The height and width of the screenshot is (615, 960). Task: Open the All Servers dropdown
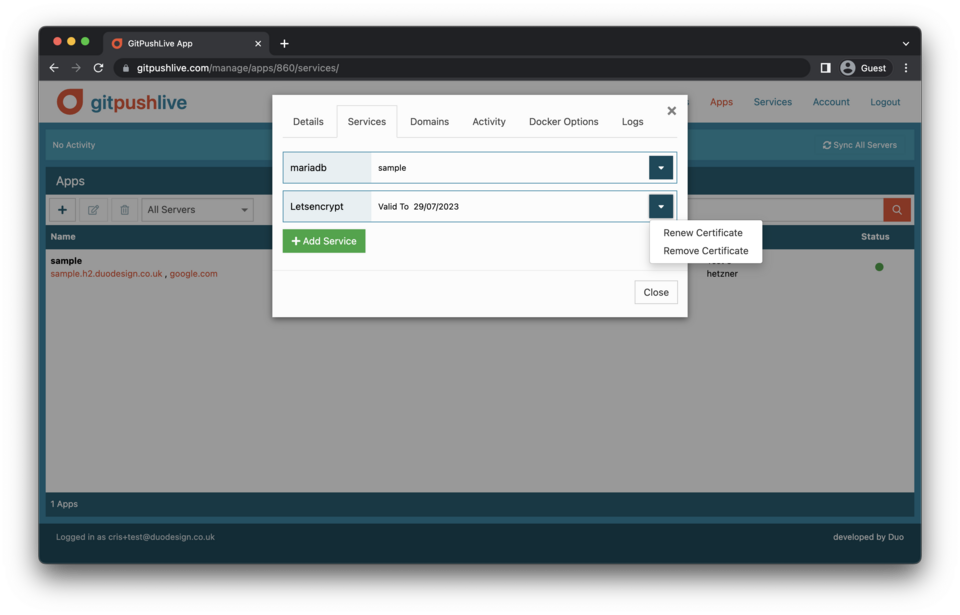pos(197,209)
